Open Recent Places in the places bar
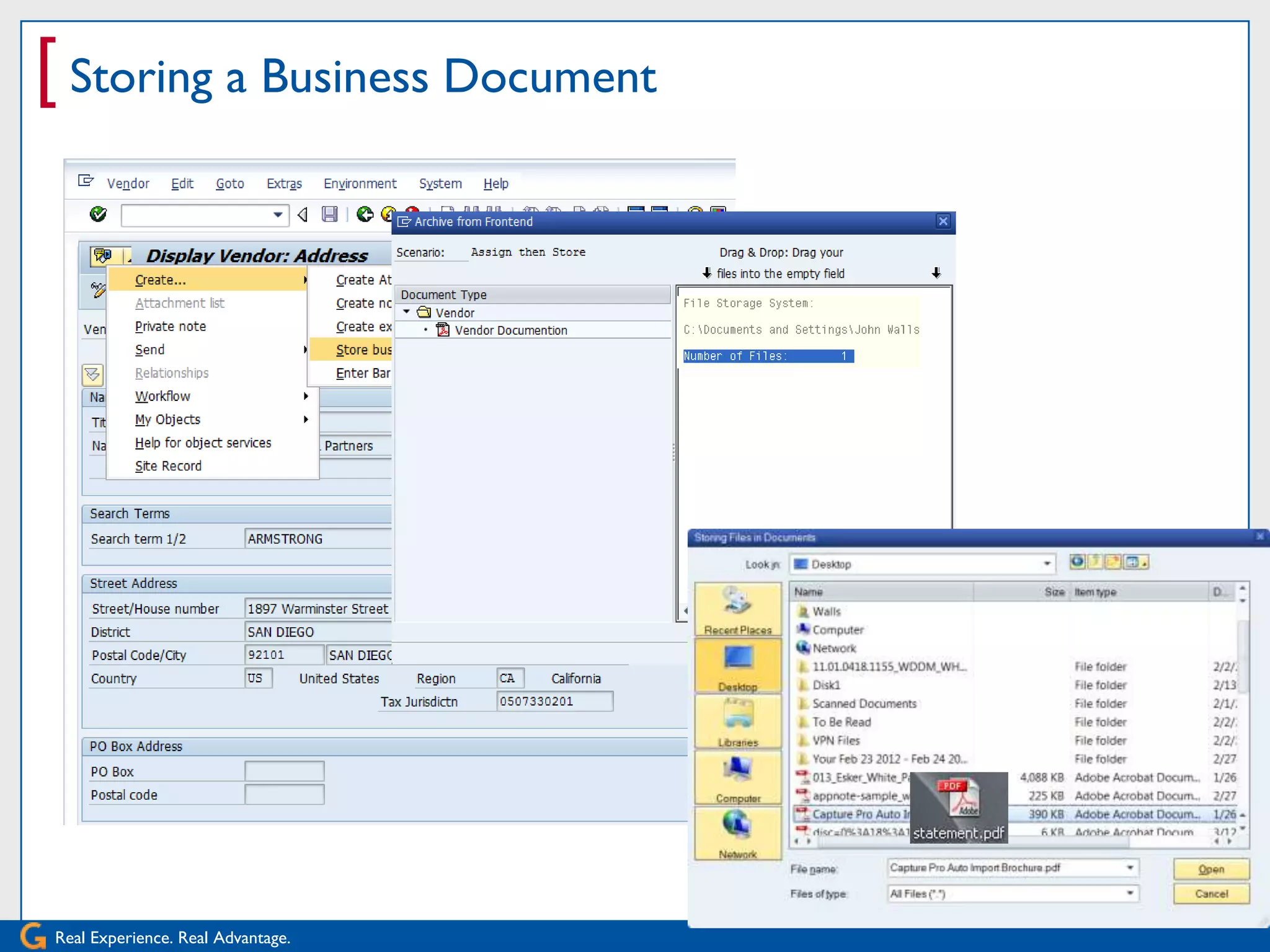 click(738, 610)
